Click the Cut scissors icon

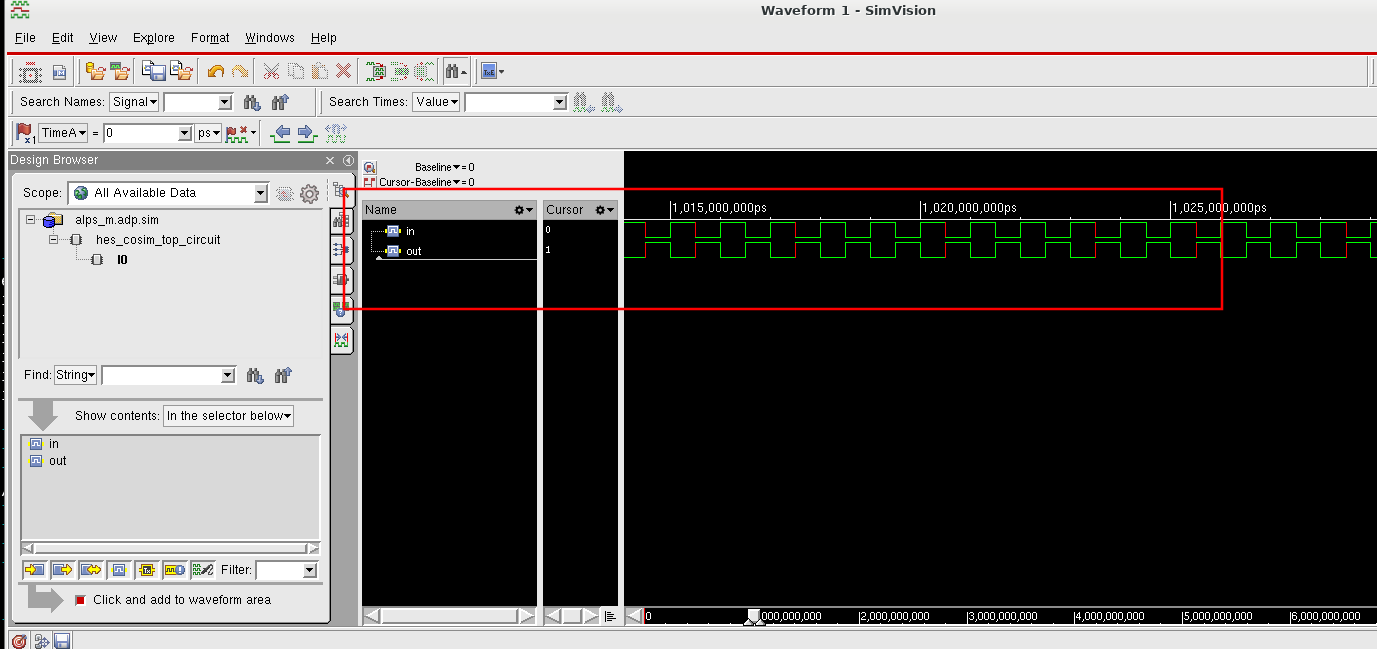pyautogui.click(x=270, y=71)
